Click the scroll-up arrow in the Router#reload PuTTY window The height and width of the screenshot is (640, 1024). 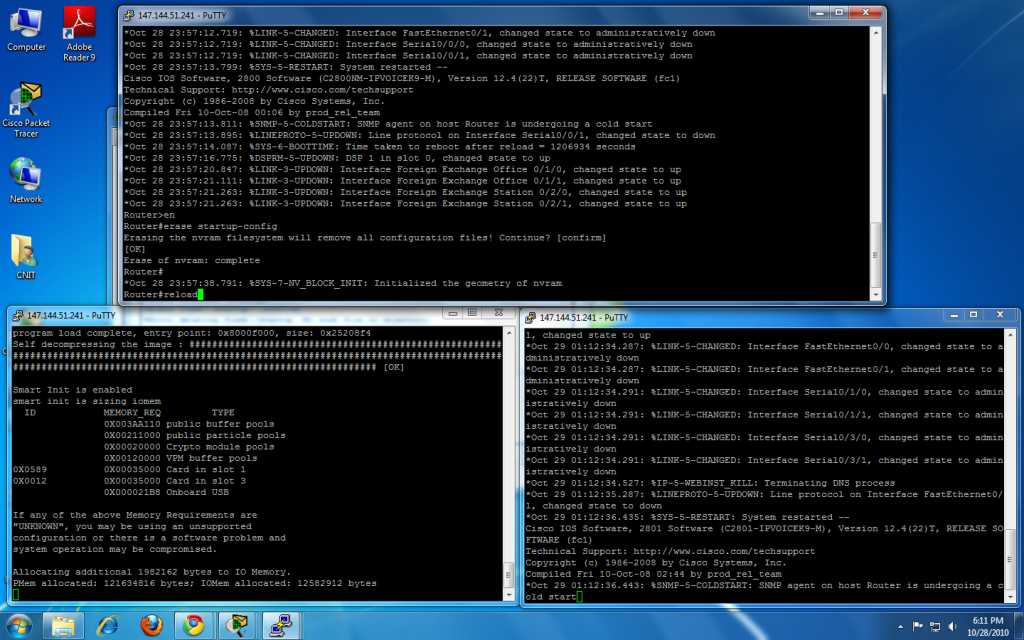point(878,32)
